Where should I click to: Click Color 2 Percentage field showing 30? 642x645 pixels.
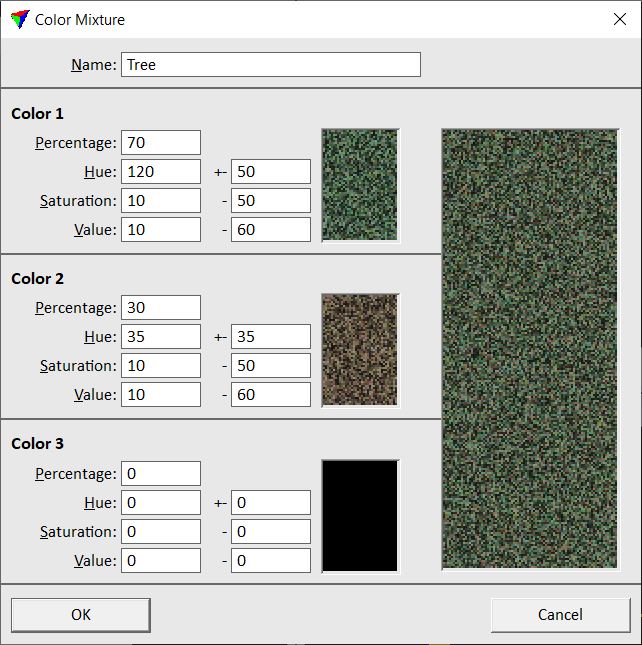161,308
